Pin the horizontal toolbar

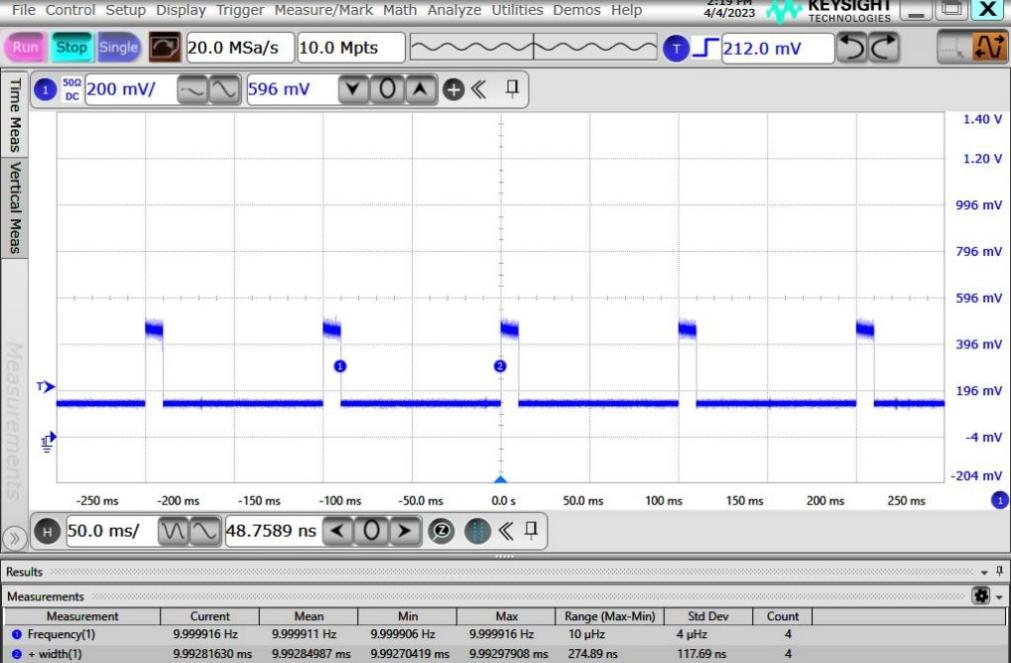(x=531, y=530)
